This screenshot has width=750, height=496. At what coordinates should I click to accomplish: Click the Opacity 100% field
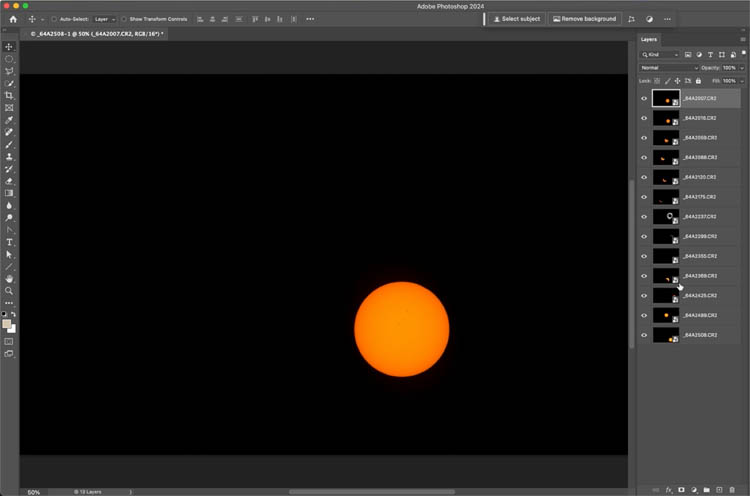click(x=729, y=68)
